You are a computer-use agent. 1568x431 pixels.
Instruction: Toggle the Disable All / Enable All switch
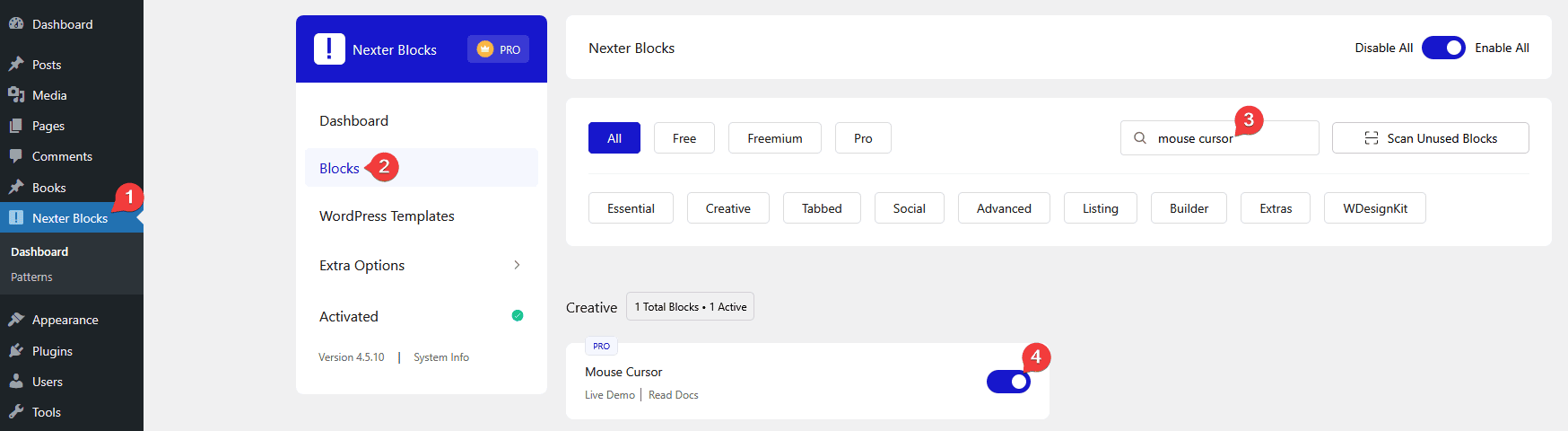pyautogui.click(x=1443, y=48)
